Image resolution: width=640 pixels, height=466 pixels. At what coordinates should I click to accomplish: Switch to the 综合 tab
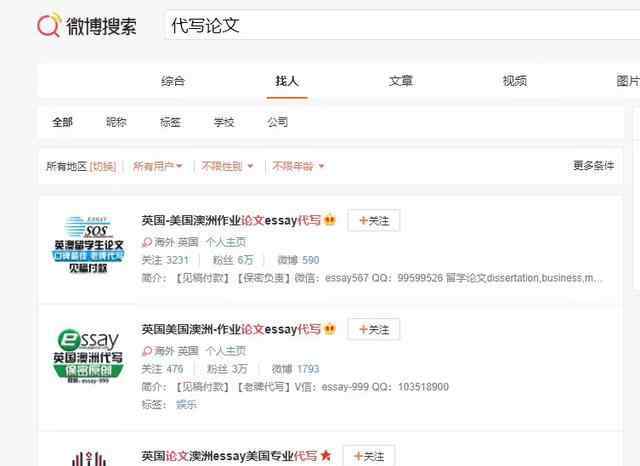[x=173, y=81]
